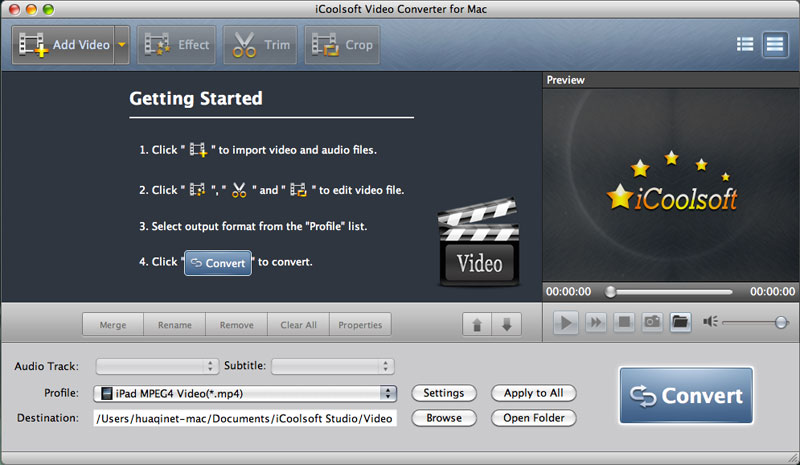Screen dimensions: 800x465
Task: Switch to list view mode
Action: (x=745, y=44)
